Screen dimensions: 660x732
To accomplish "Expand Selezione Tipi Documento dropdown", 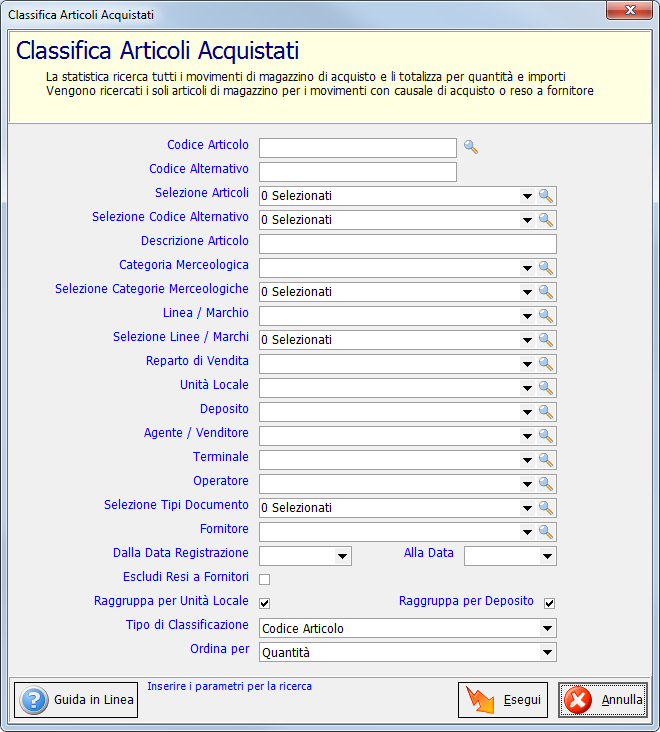I will (527, 508).
